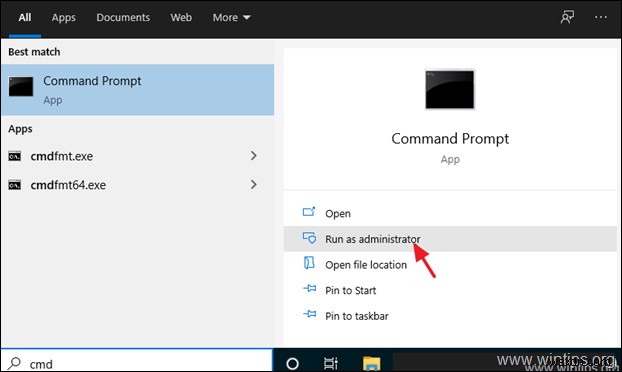Select Pin to Start
Screen dimensions: 622x372
click(450, 290)
